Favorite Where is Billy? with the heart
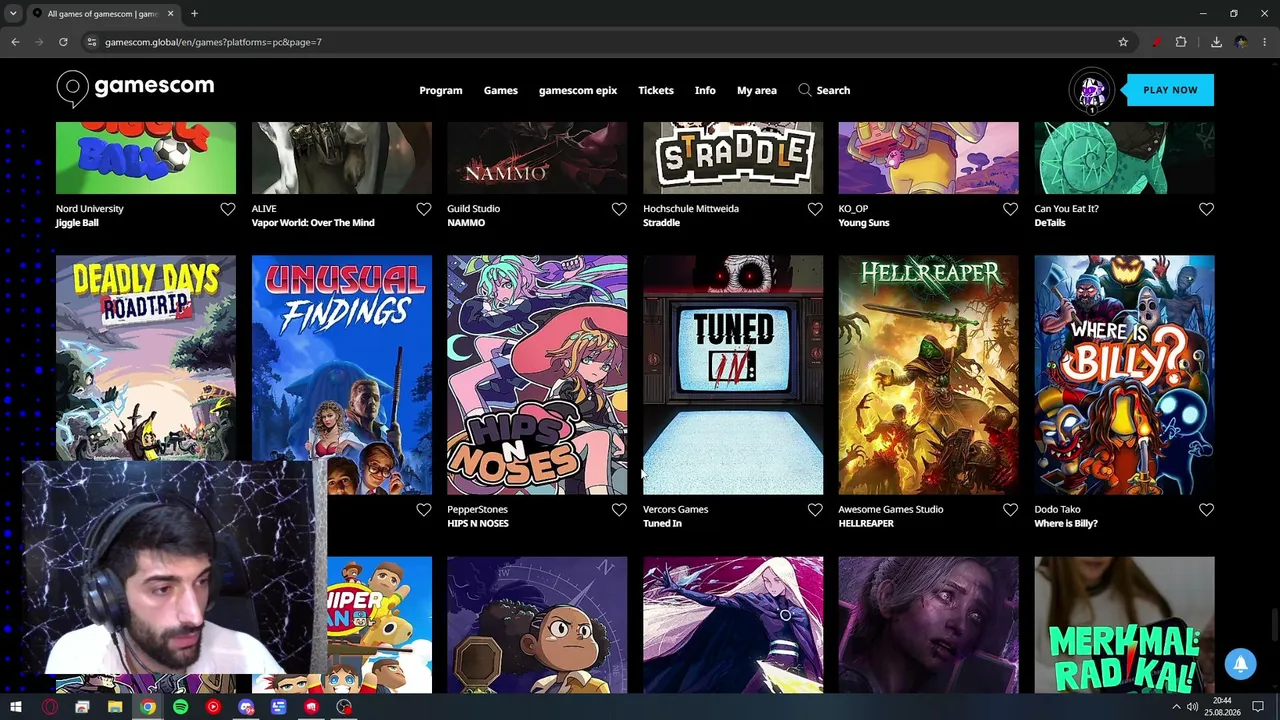 tap(1206, 510)
